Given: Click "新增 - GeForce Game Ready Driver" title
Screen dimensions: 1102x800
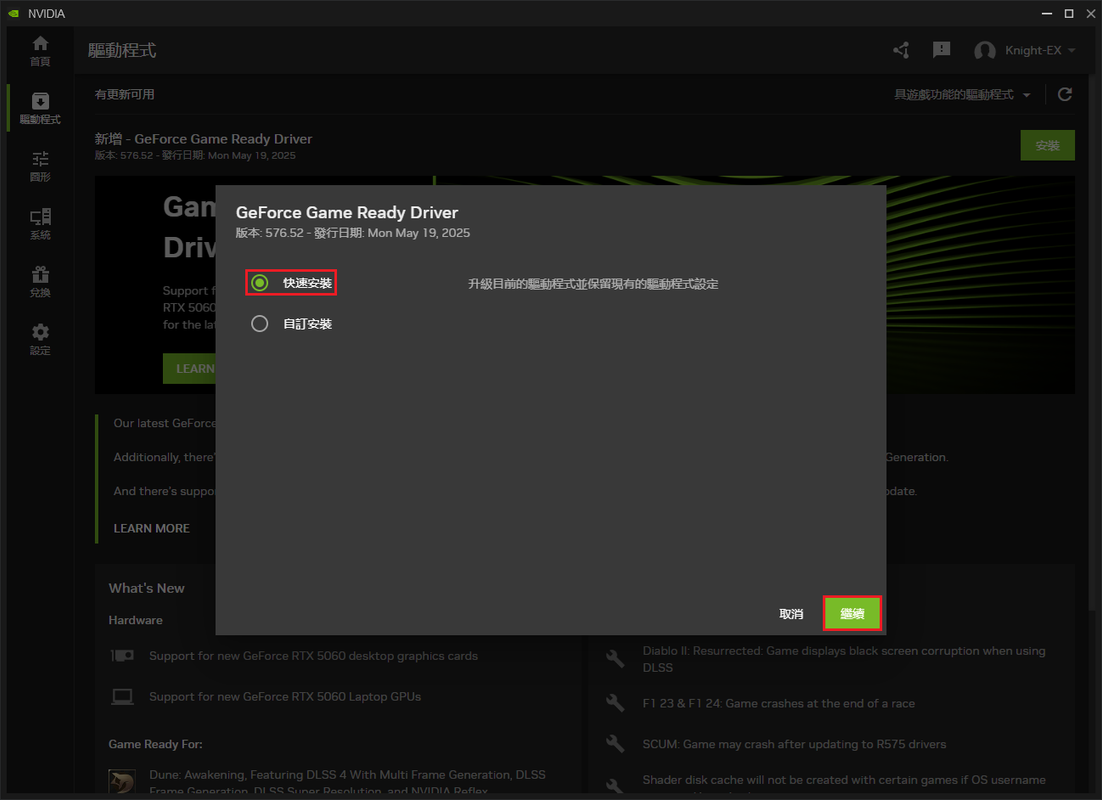Looking at the screenshot, I should pyautogui.click(x=203, y=138).
